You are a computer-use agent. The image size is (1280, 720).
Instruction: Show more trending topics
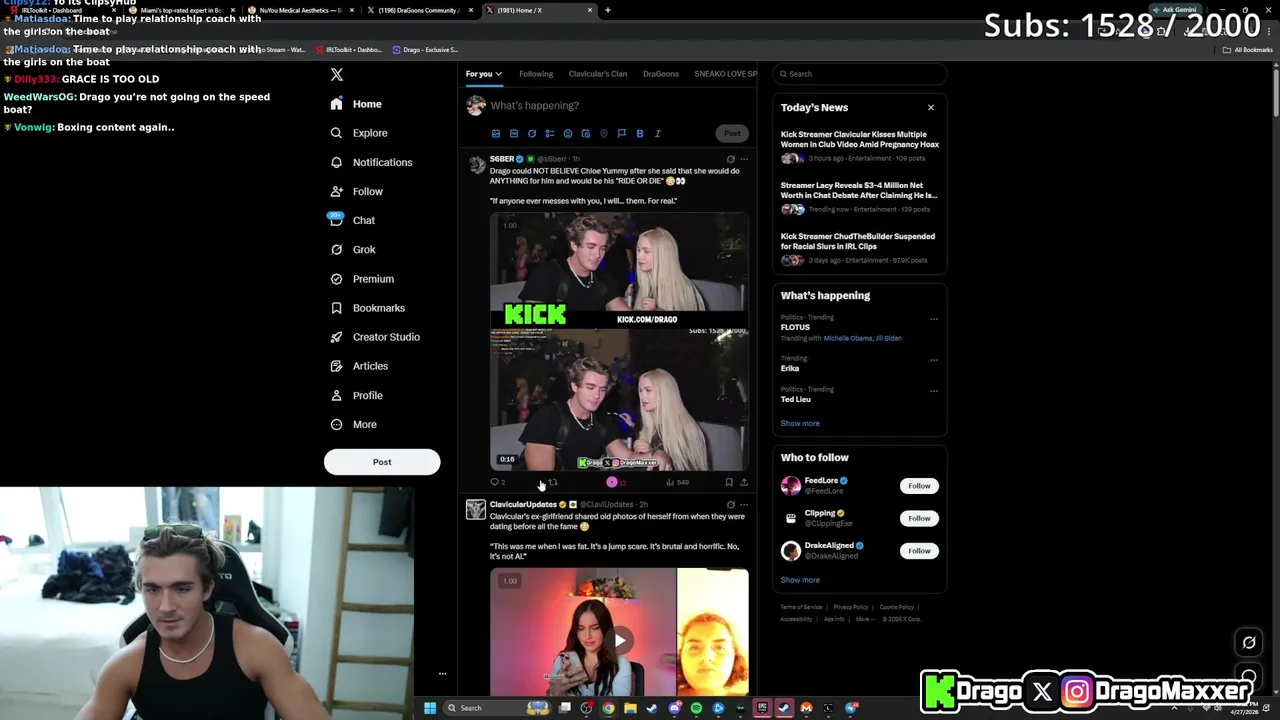[800, 423]
